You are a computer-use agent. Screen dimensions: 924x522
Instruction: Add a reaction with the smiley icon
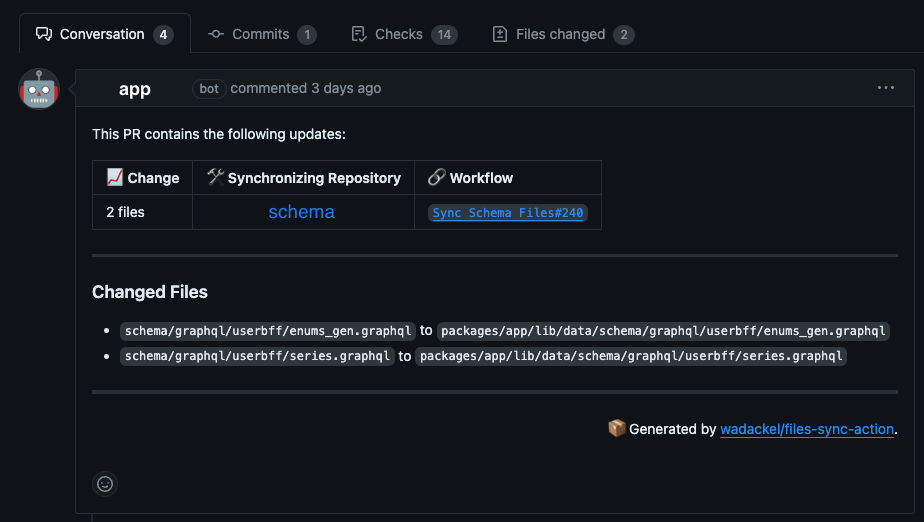click(105, 484)
